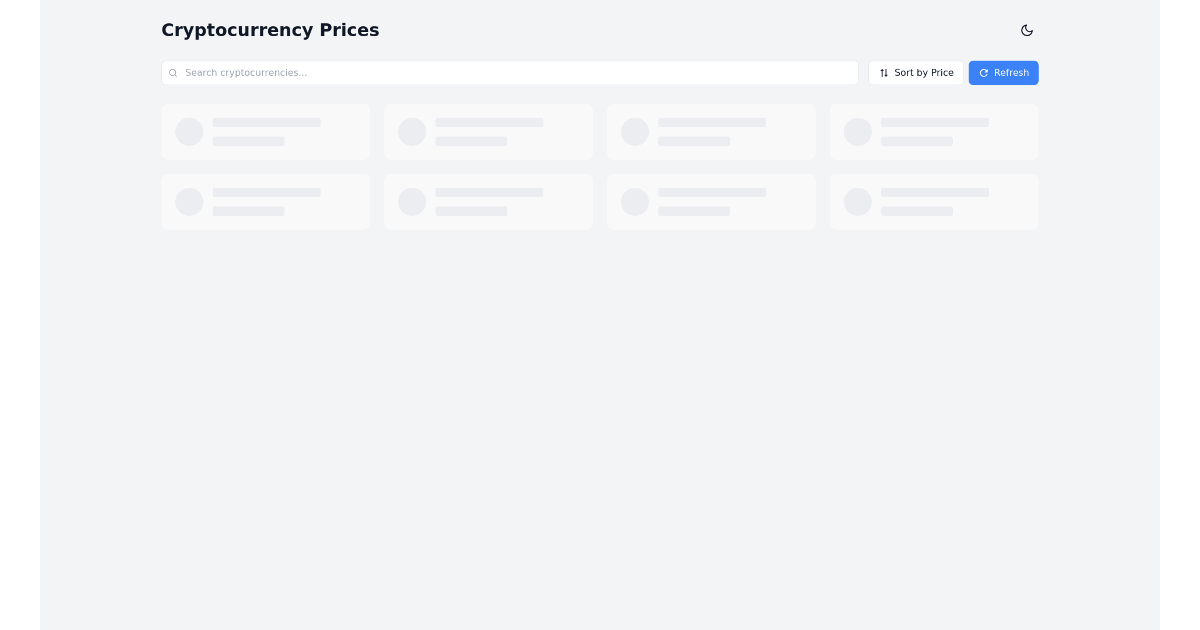Click the circle placeholder in the first bottom-row card
Screen dimensions: 1200x630
point(189,202)
